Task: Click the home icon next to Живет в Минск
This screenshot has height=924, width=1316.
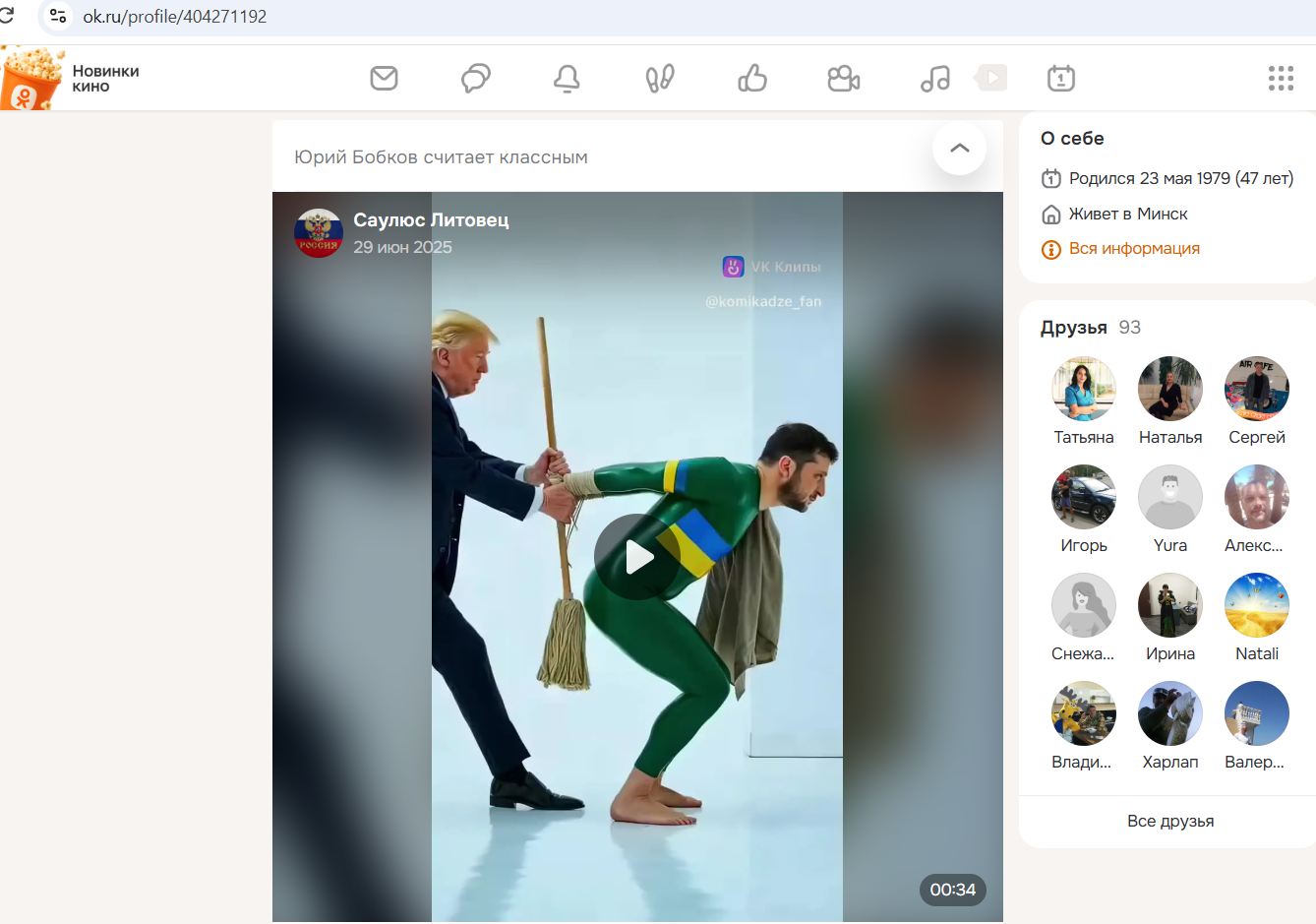Action: 1050,214
